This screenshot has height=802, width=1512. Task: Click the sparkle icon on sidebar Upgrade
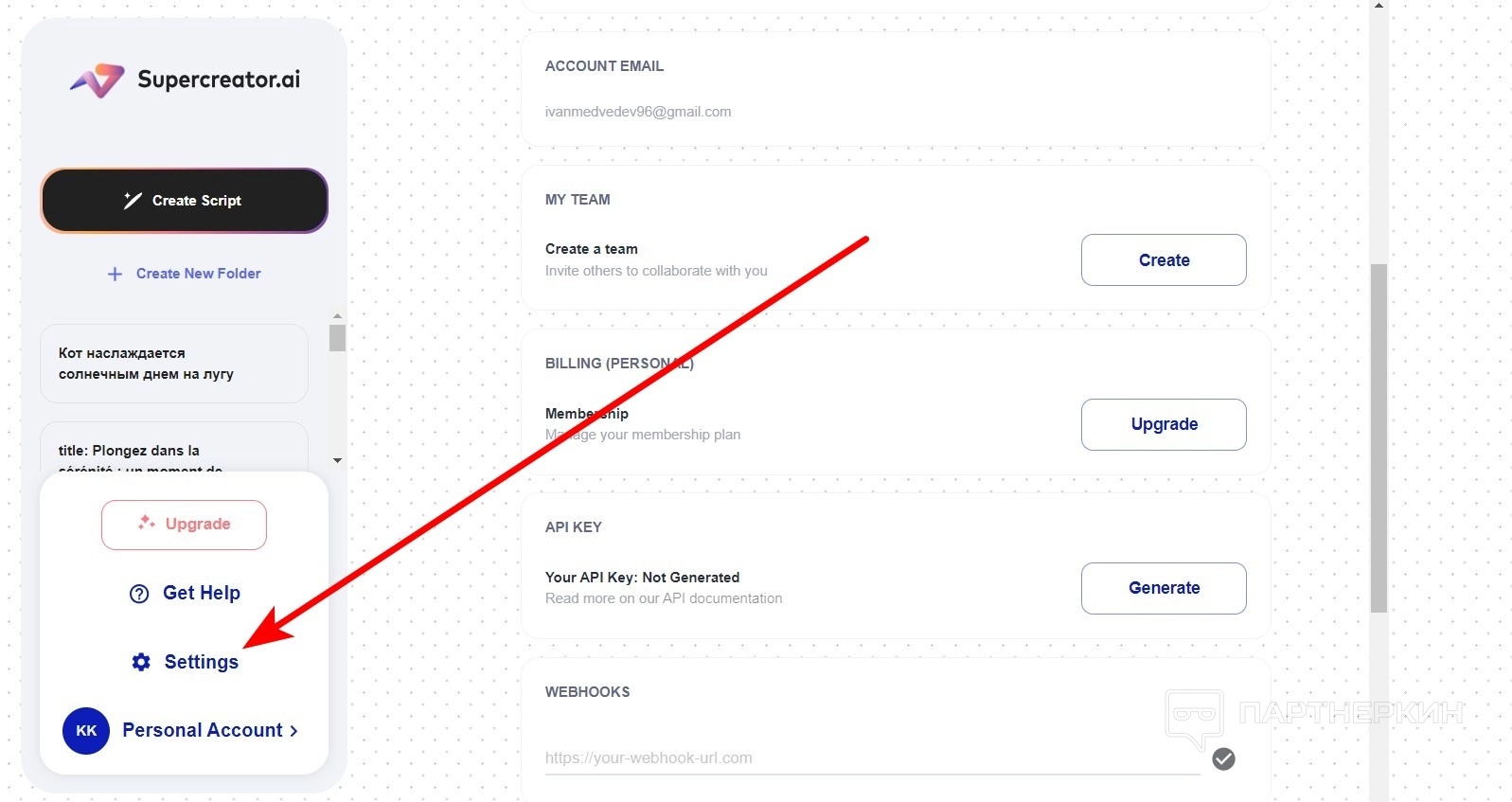146,523
